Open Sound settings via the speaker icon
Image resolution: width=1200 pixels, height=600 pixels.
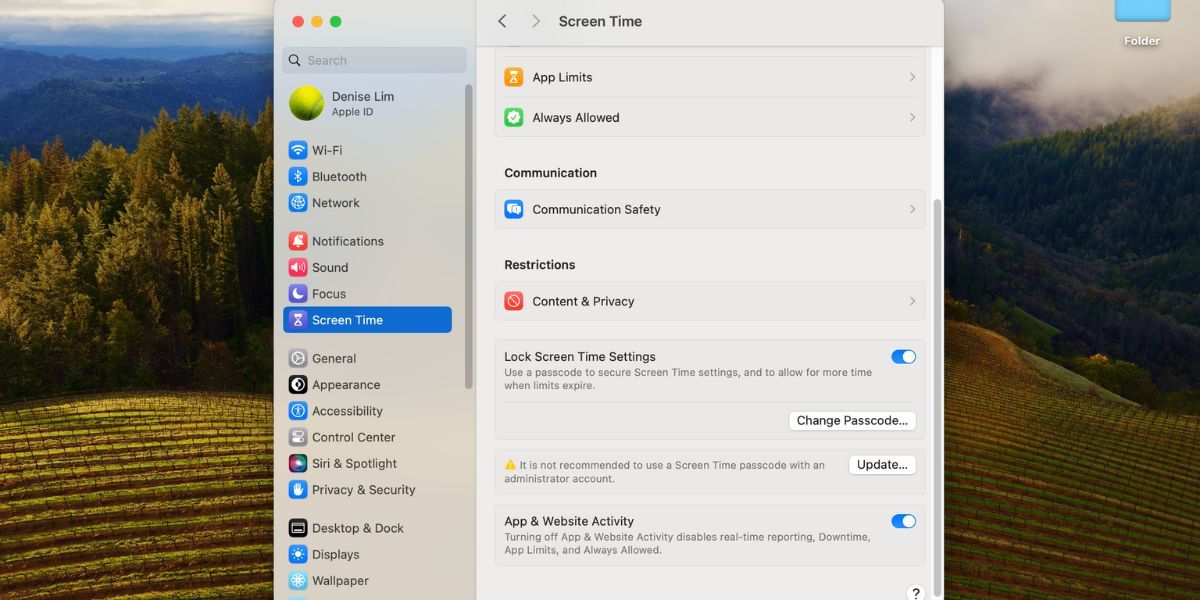click(x=299, y=267)
